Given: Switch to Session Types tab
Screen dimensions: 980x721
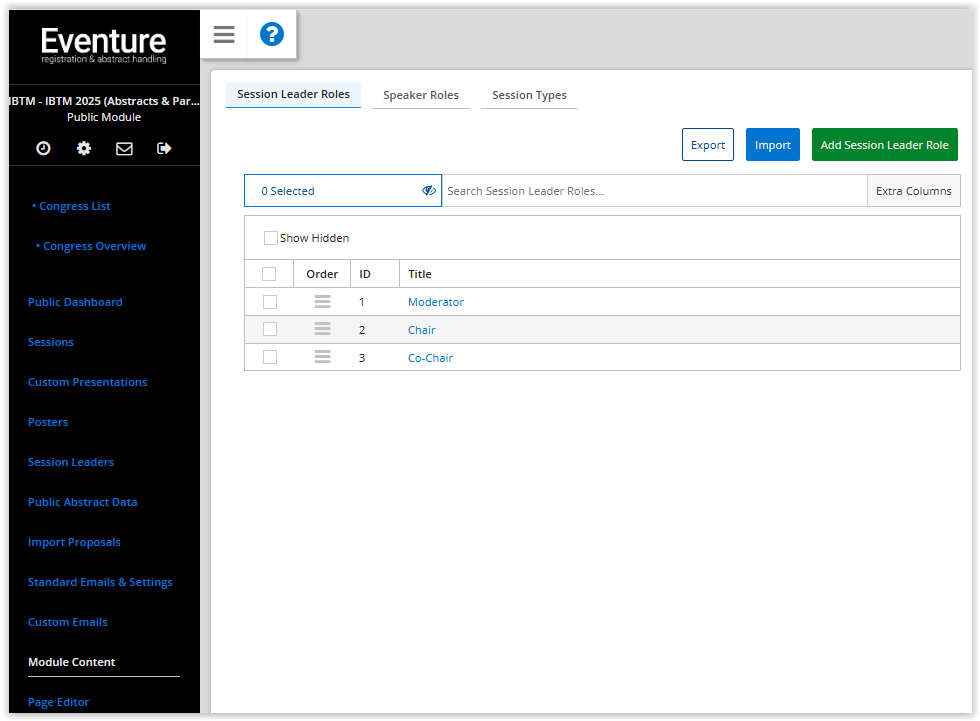Looking at the screenshot, I should [529, 95].
